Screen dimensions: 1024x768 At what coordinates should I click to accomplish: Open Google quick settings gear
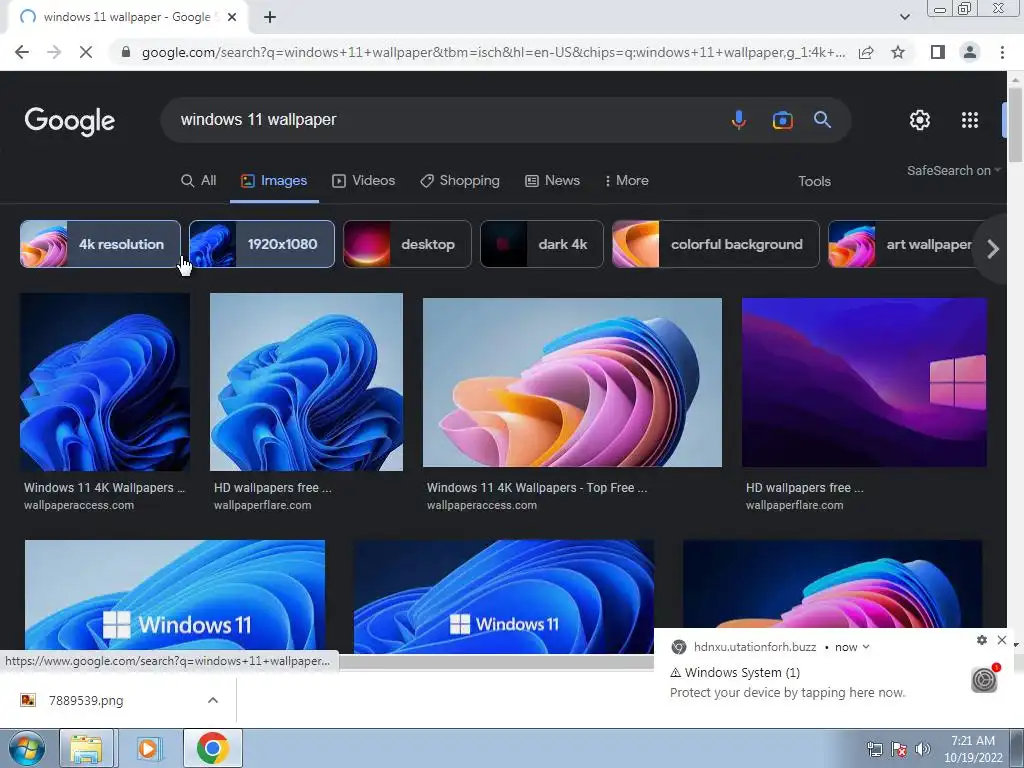(920, 120)
